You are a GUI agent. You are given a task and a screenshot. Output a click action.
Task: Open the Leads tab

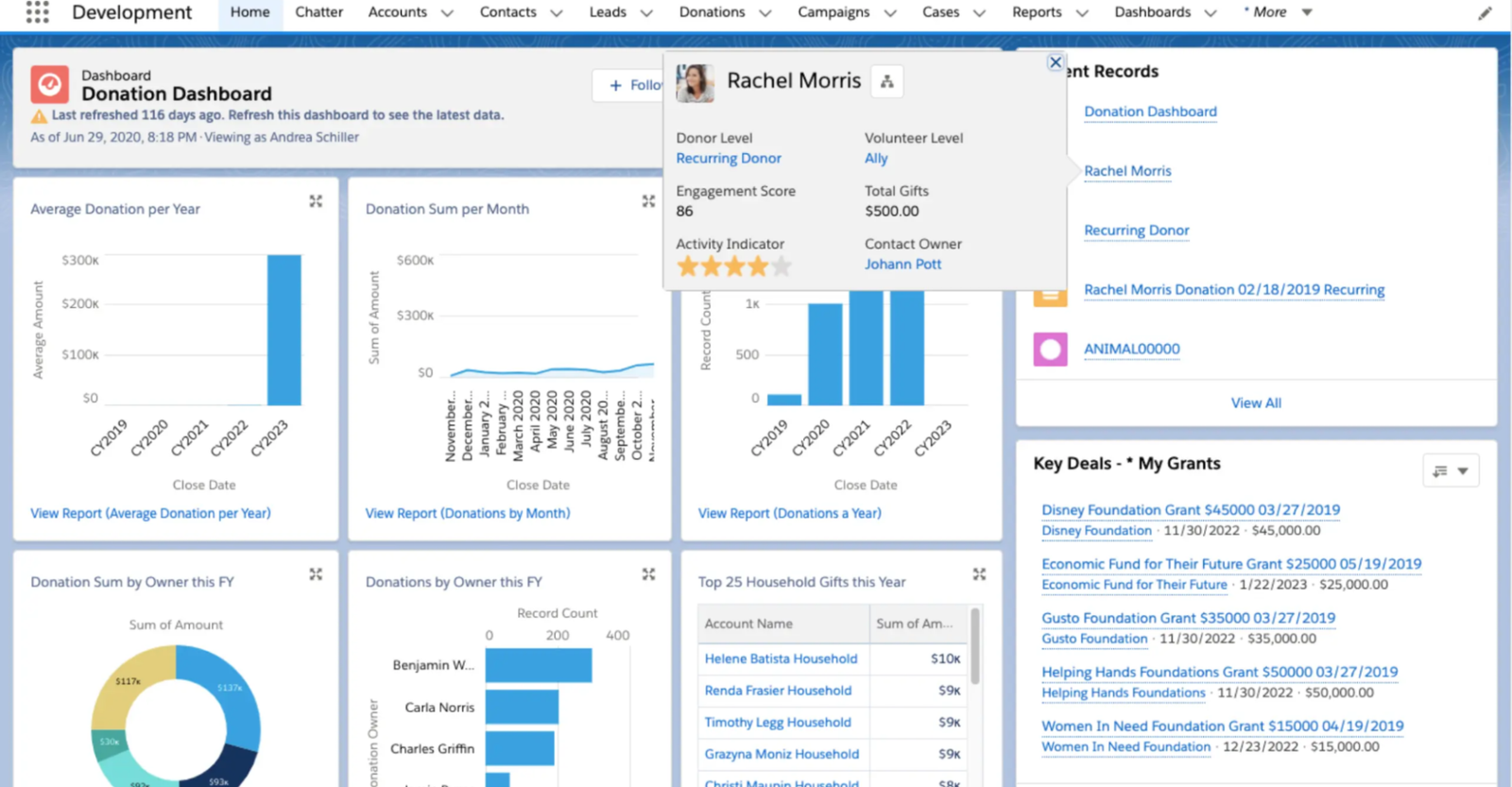(608, 12)
